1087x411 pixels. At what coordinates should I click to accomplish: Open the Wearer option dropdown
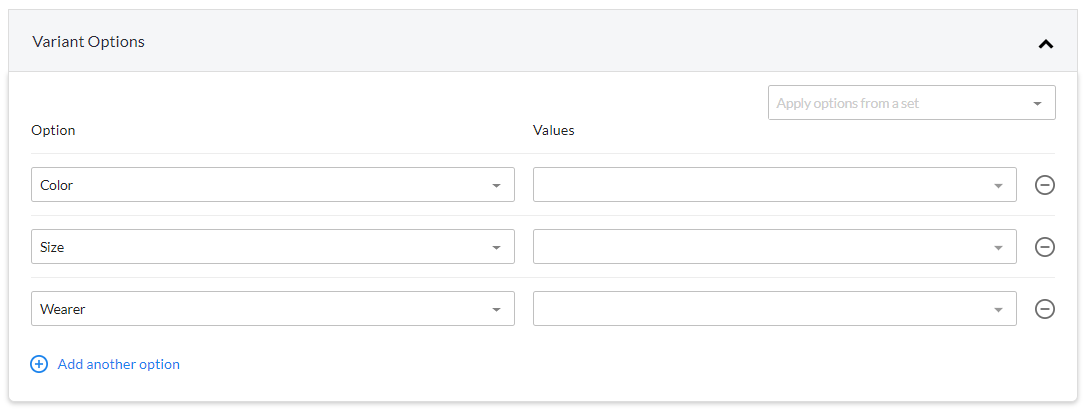[x=272, y=308]
